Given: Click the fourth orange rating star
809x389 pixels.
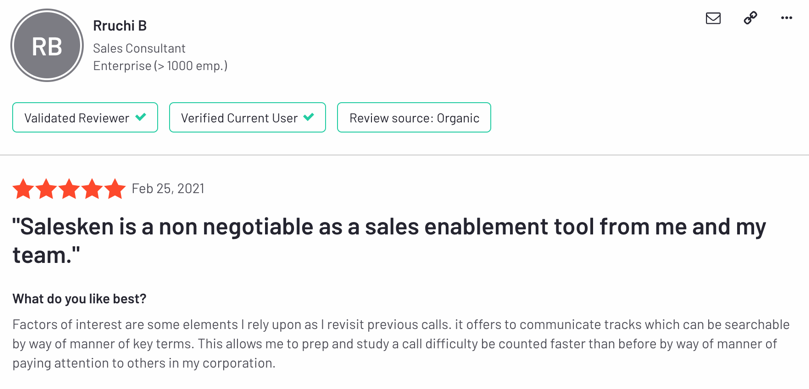Looking at the screenshot, I should pyautogui.click(x=92, y=189).
